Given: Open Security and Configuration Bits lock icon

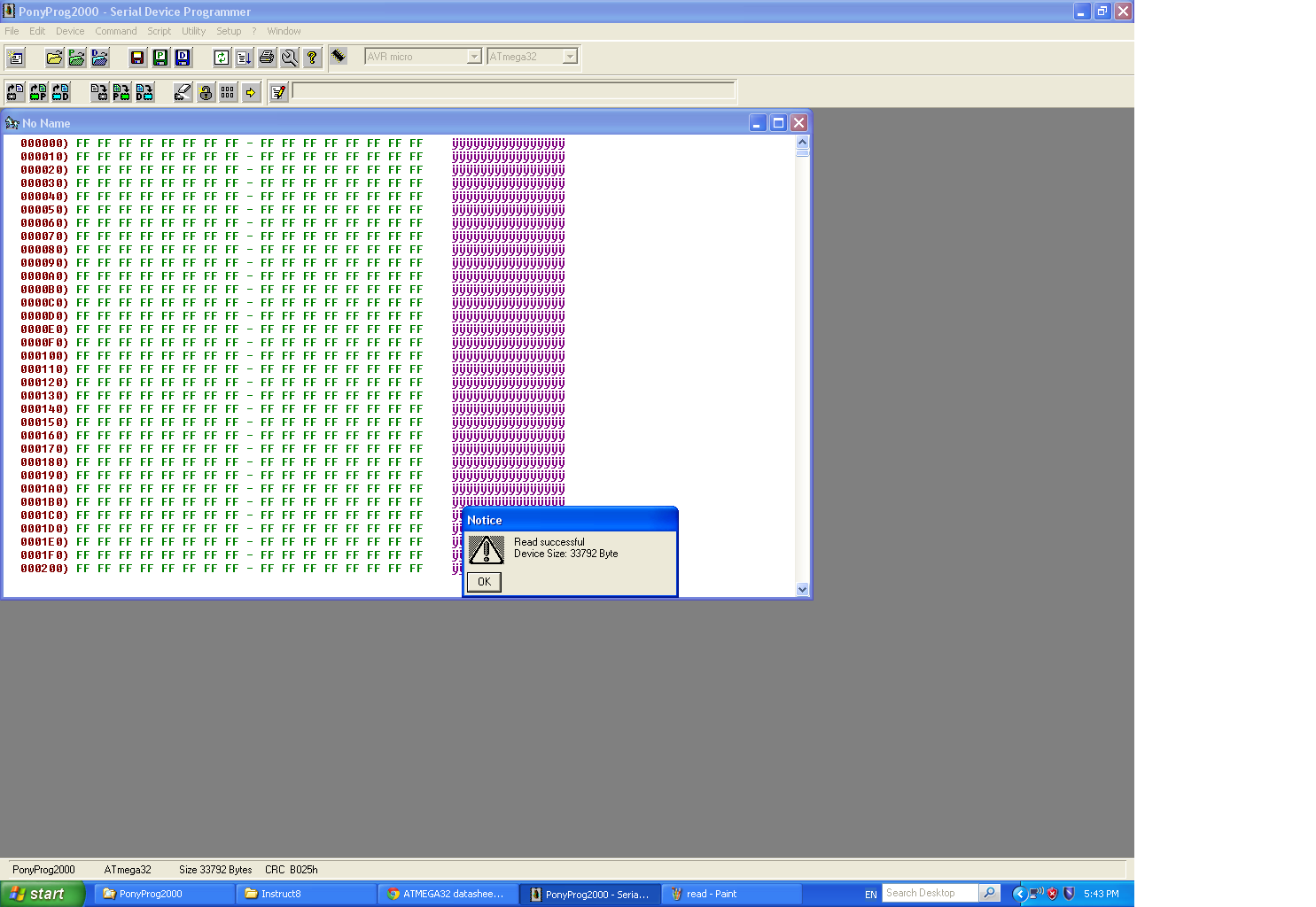Looking at the screenshot, I should [x=206, y=92].
